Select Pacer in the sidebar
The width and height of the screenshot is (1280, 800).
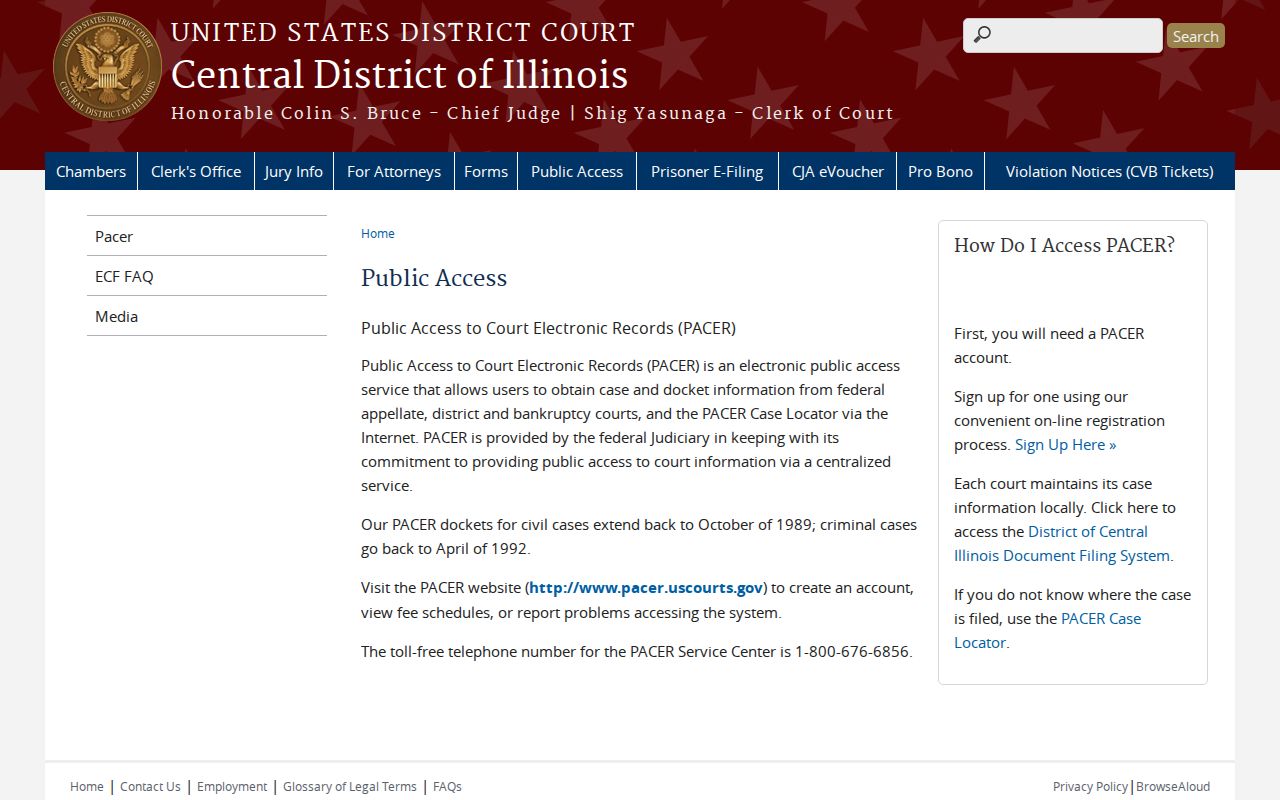tap(207, 236)
